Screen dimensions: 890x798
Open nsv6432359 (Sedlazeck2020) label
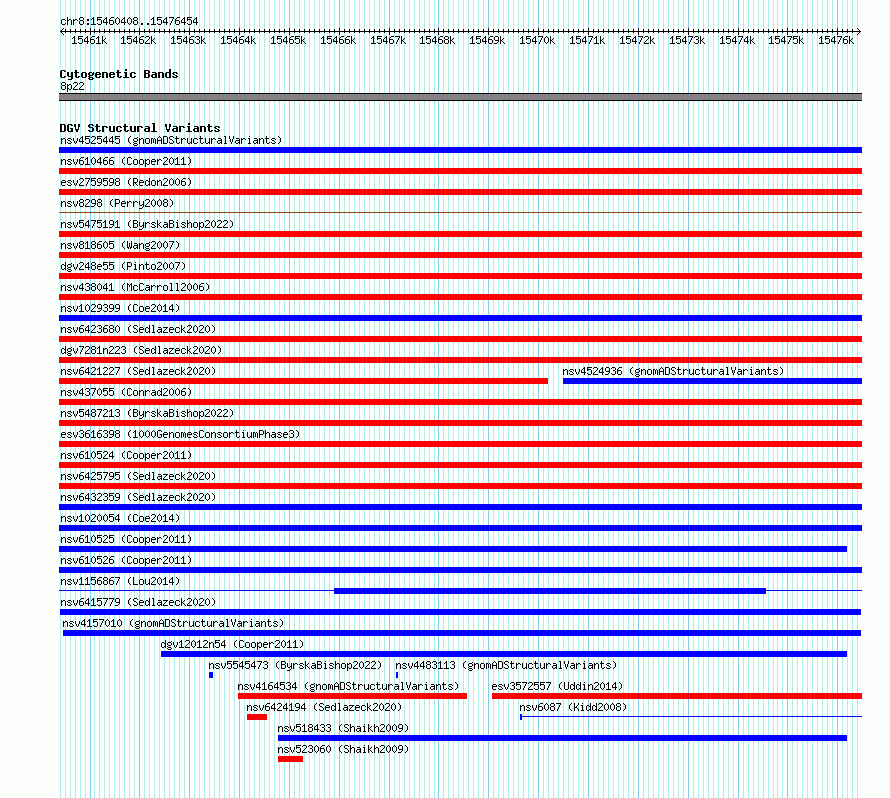pyautogui.click(x=138, y=497)
